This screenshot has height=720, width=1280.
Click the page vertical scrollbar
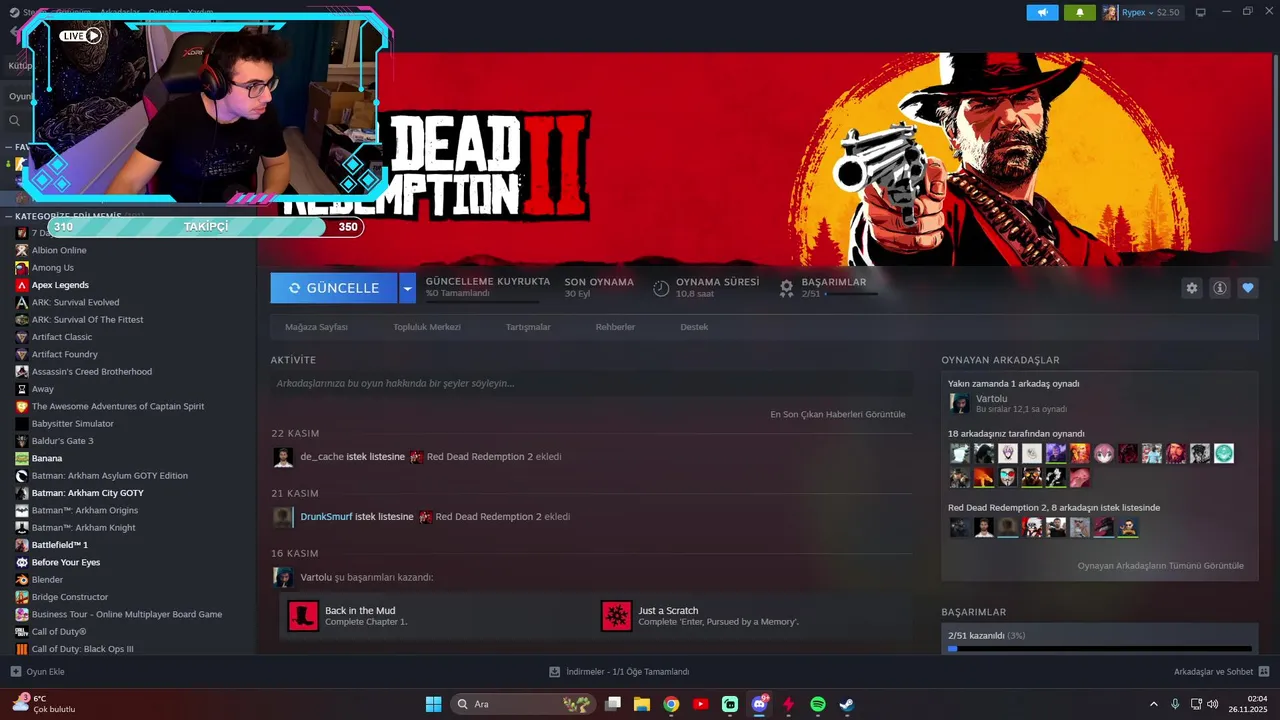(x=1275, y=148)
